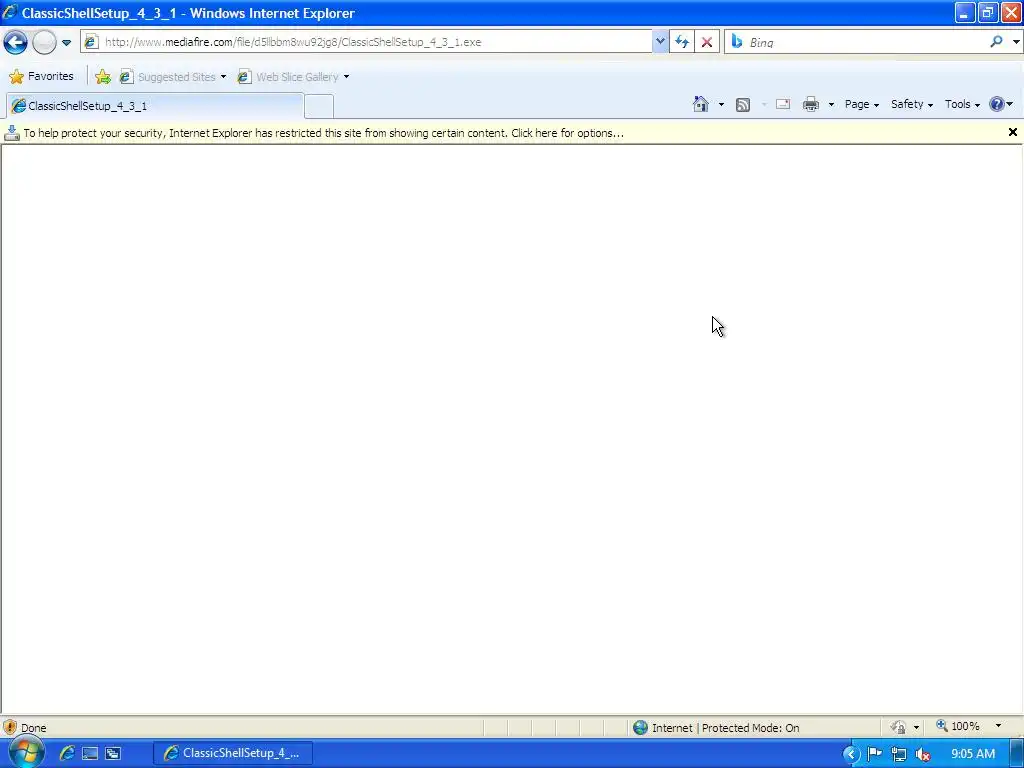Open a new blank tab
The width and height of the screenshot is (1024, 768).
[319, 106]
